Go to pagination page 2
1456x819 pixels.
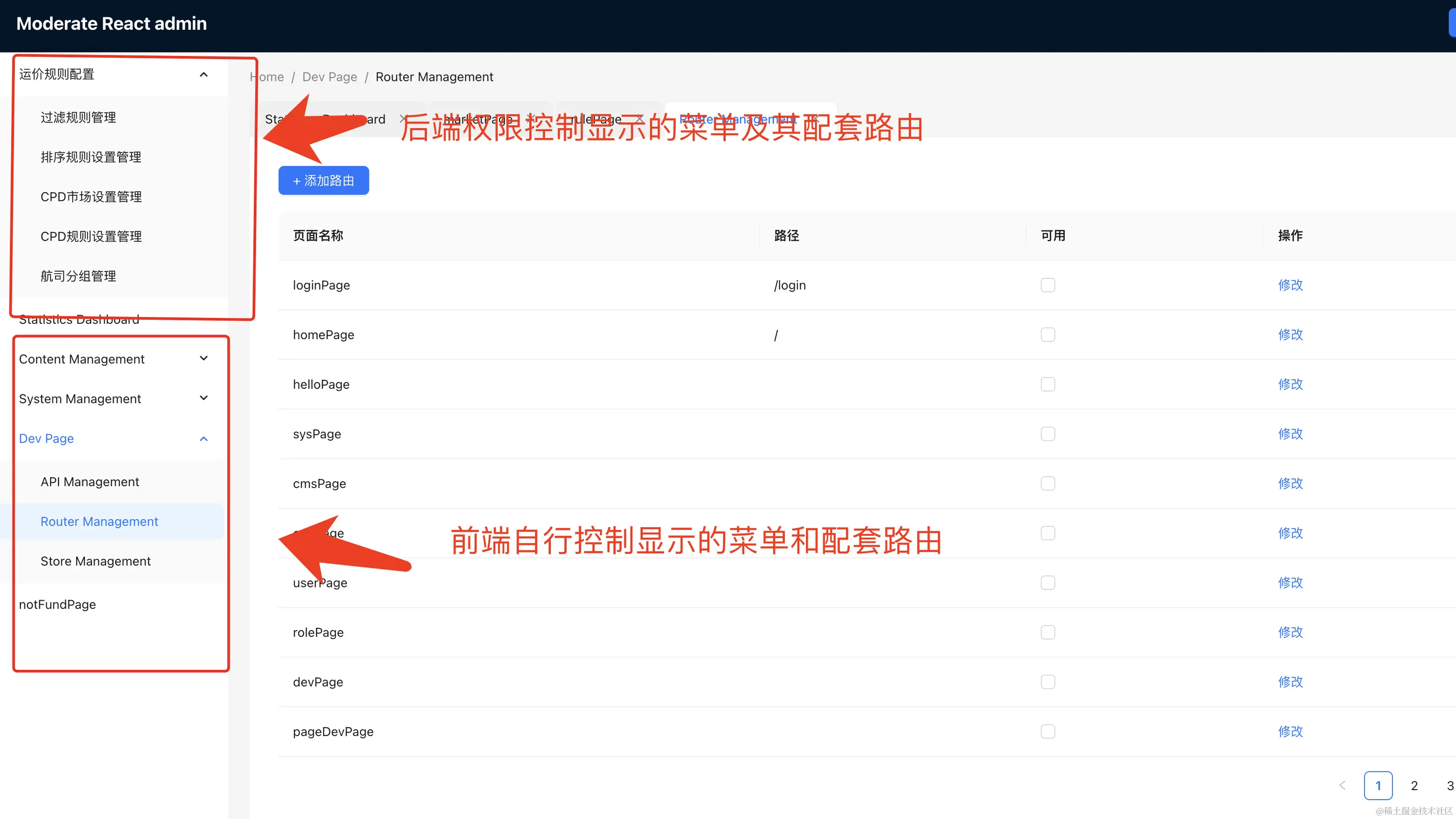tap(1414, 785)
